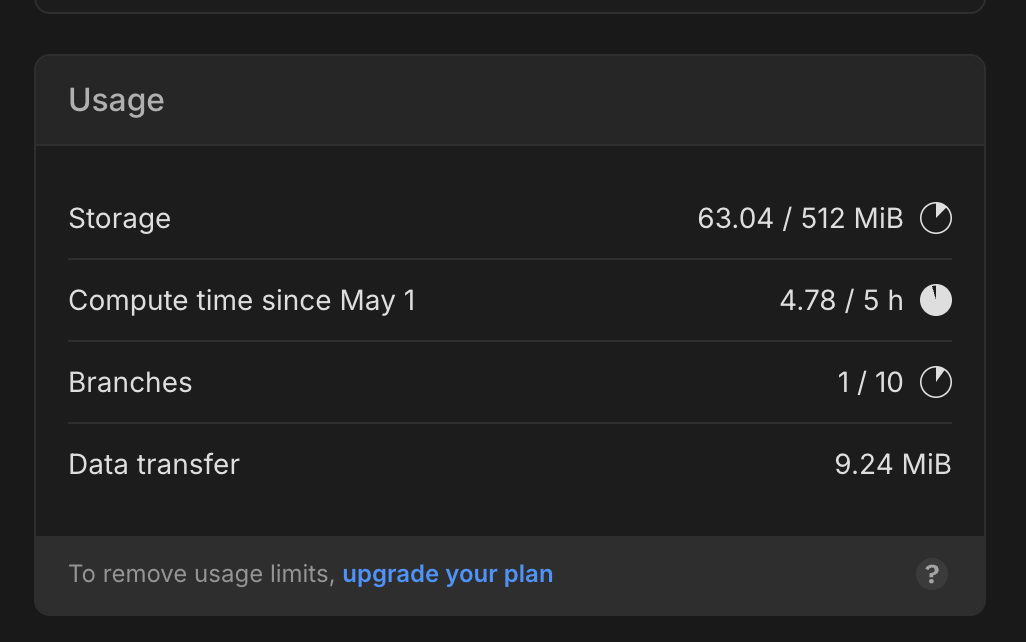The width and height of the screenshot is (1026, 642).
Task: Click the current branch count '1'
Action: point(844,382)
